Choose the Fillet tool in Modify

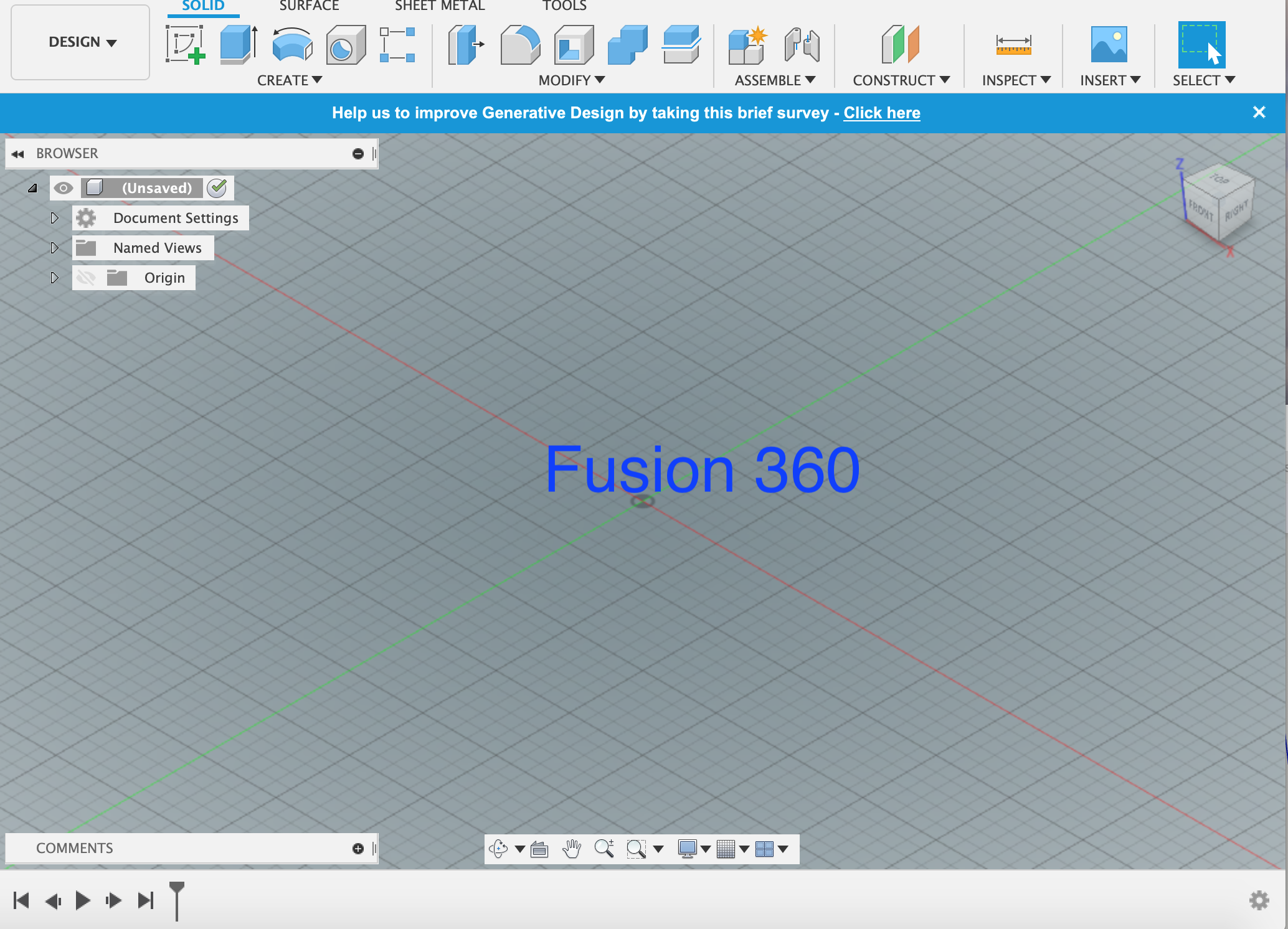520,45
